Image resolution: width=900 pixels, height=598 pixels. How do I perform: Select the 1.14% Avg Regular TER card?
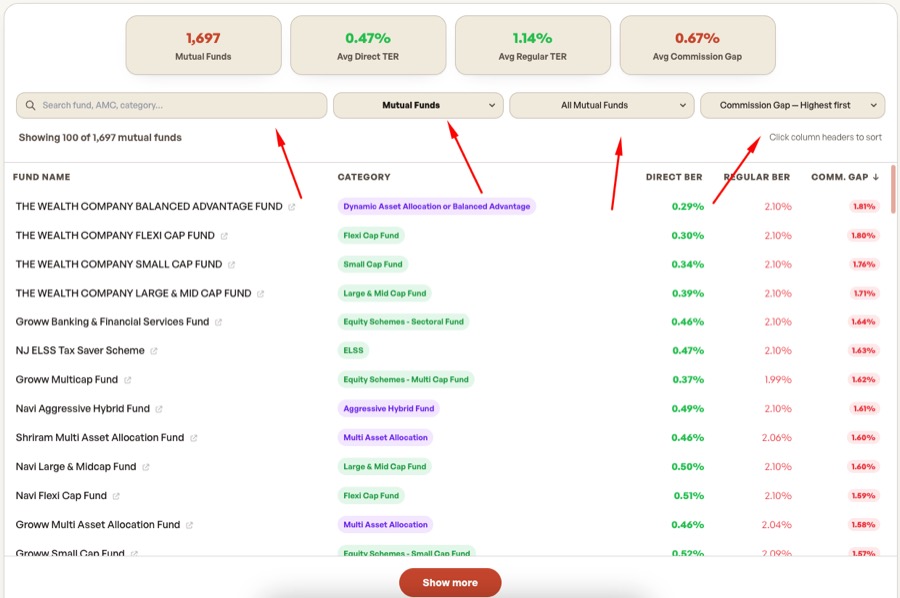pos(533,45)
